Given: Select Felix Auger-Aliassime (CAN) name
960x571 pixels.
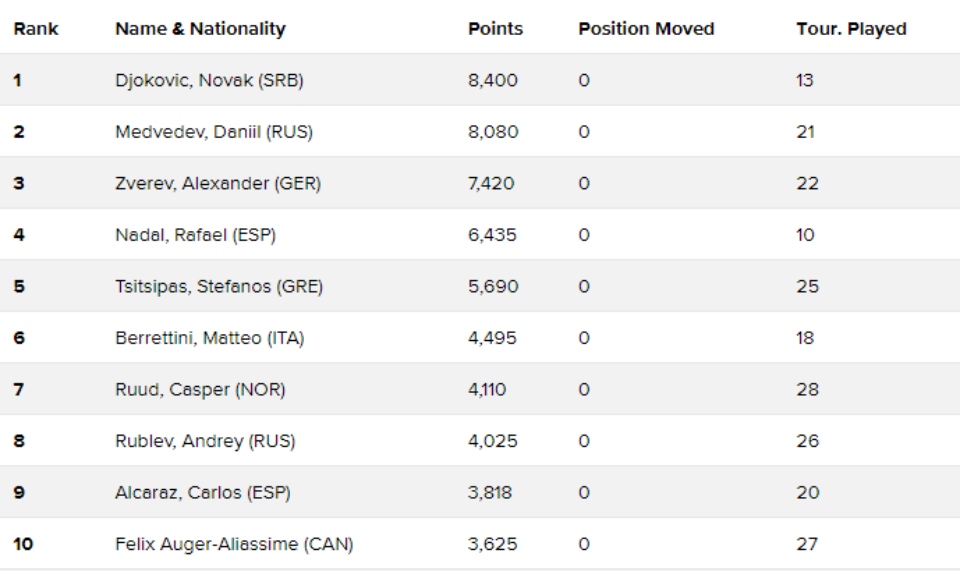Looking at the screenshot, I should point(234,544).
